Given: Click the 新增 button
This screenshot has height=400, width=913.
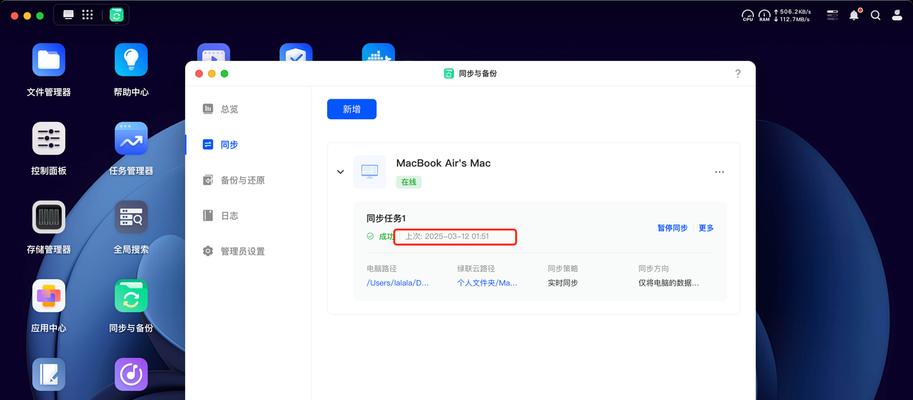Looking at the screenshot, I should pyautogui.click(x=352, y=109).
